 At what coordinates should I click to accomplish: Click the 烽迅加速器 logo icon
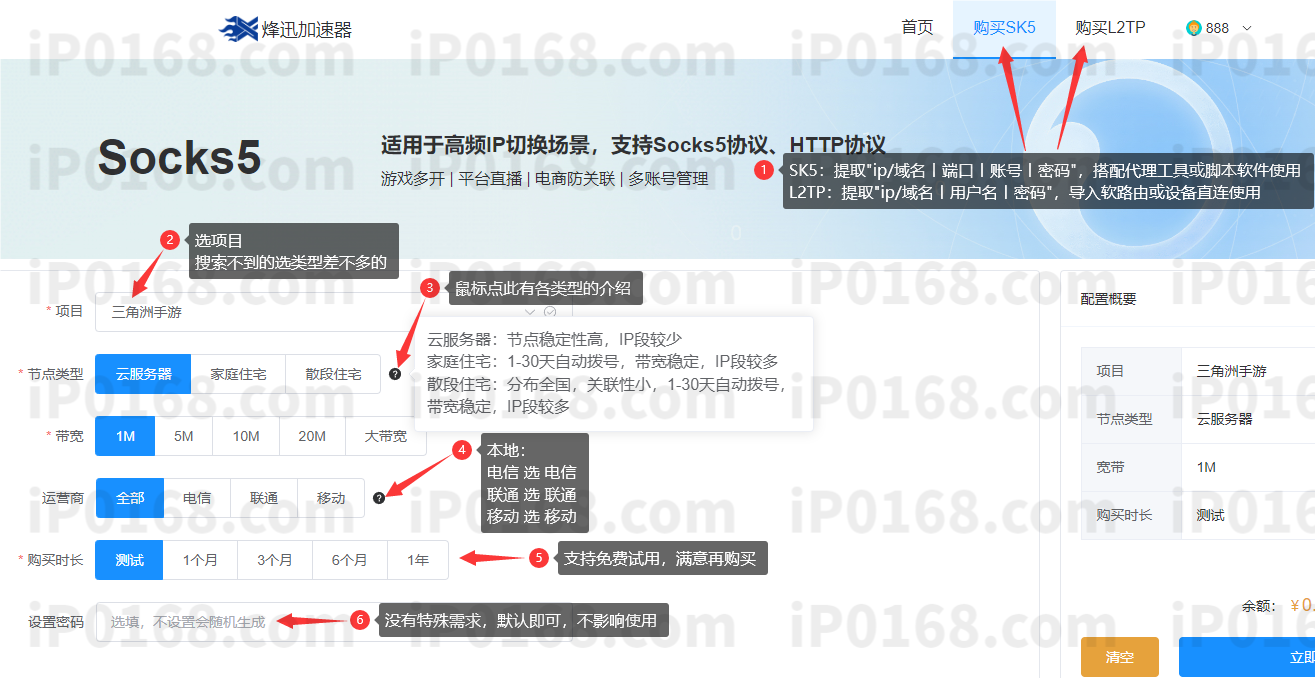238,29
